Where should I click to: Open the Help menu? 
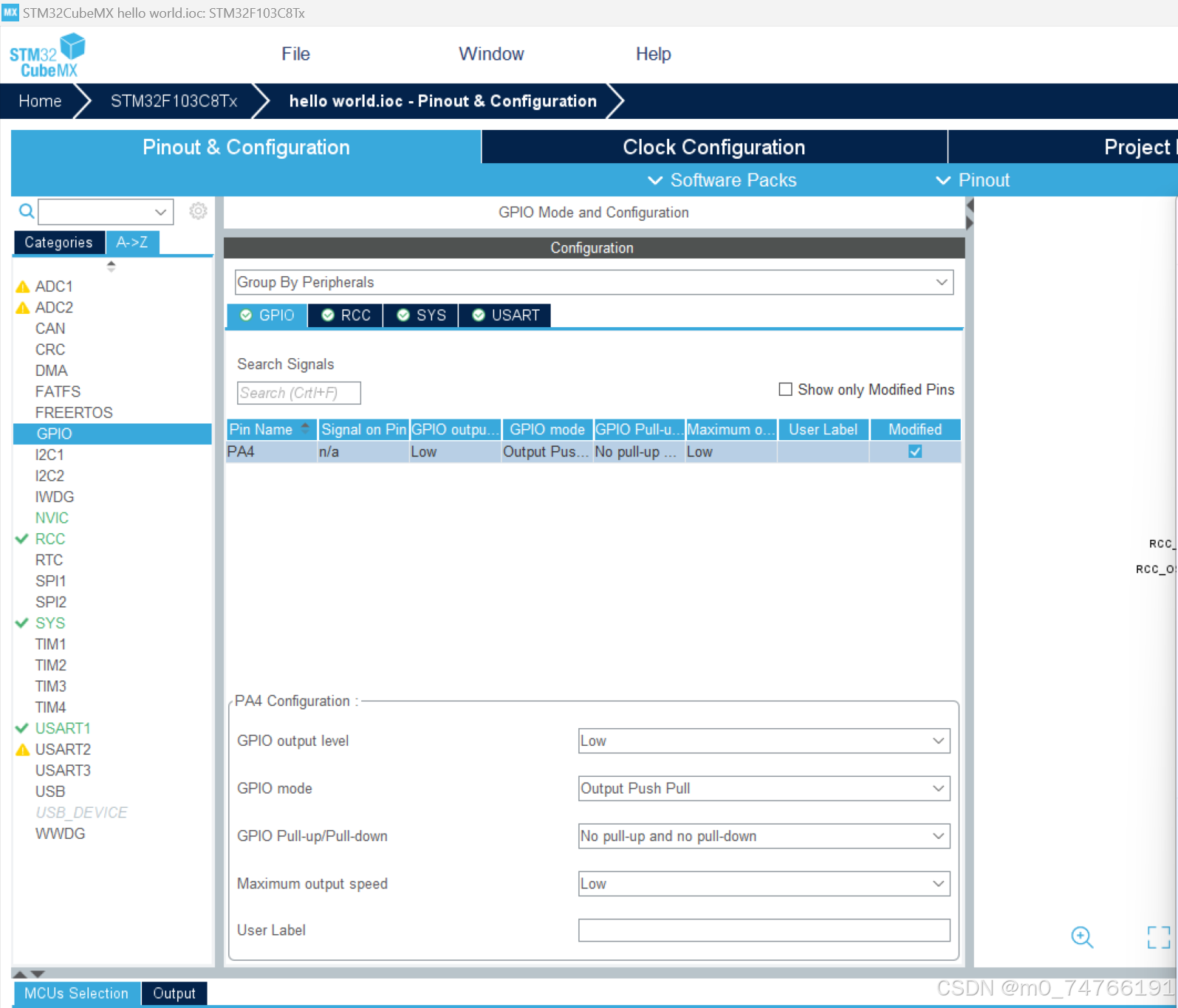pyautogui.click(x=654, y=54)
